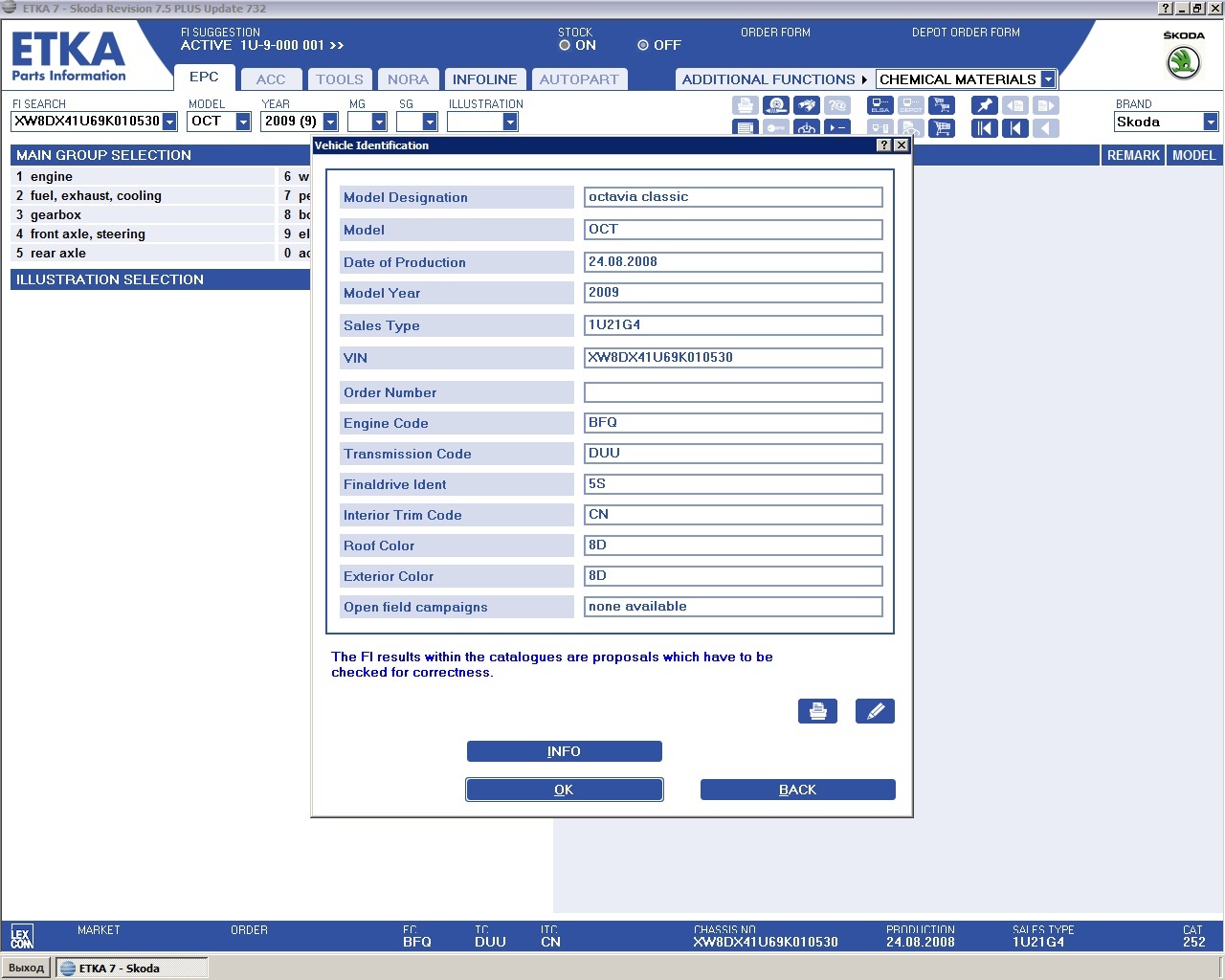The height and width of the screenshot is (980, 1225).
Task: Switch to the NORA tab
Action: point(409,79)
